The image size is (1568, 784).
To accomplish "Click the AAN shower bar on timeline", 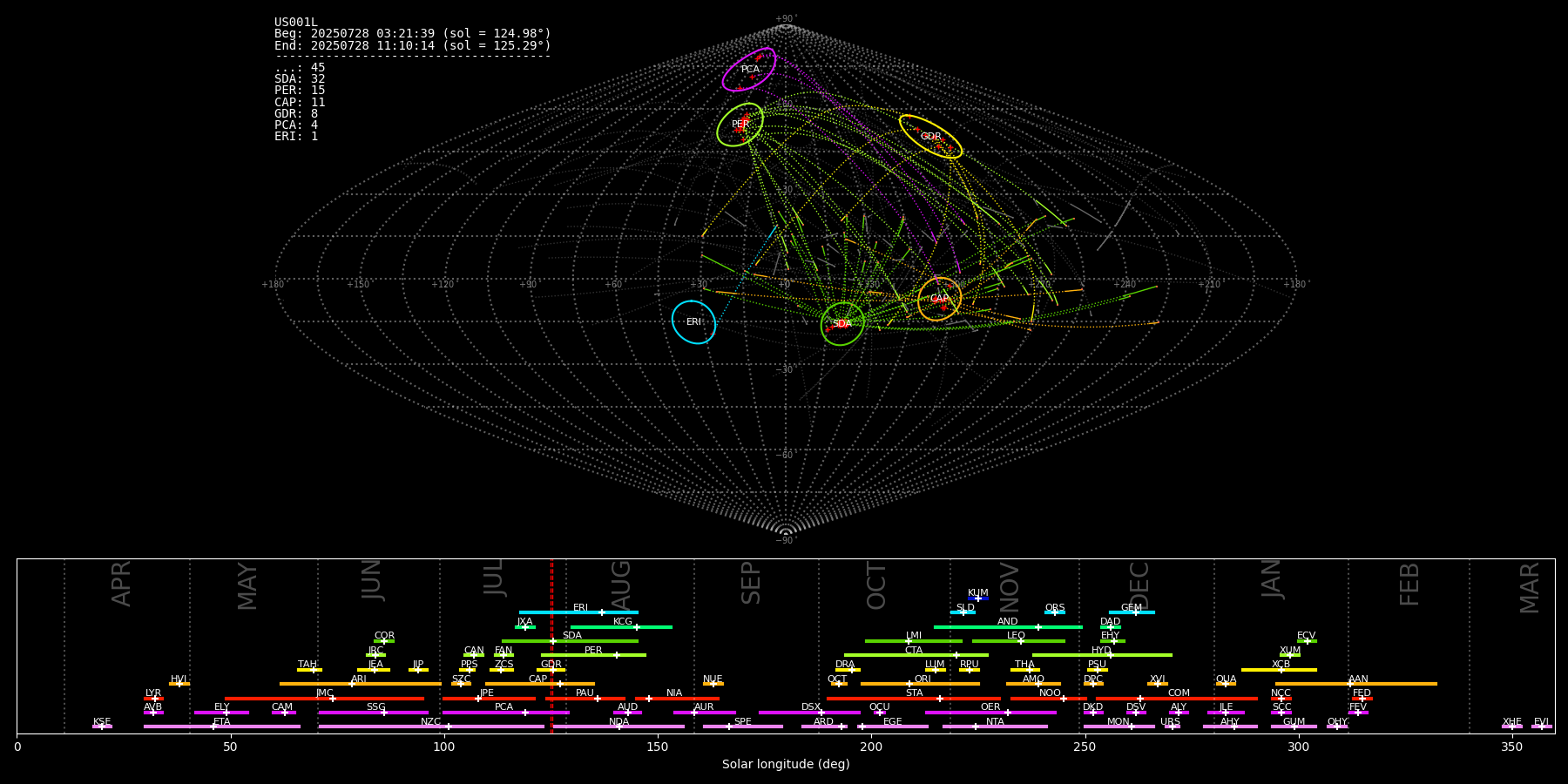I will pos(1356,684).
